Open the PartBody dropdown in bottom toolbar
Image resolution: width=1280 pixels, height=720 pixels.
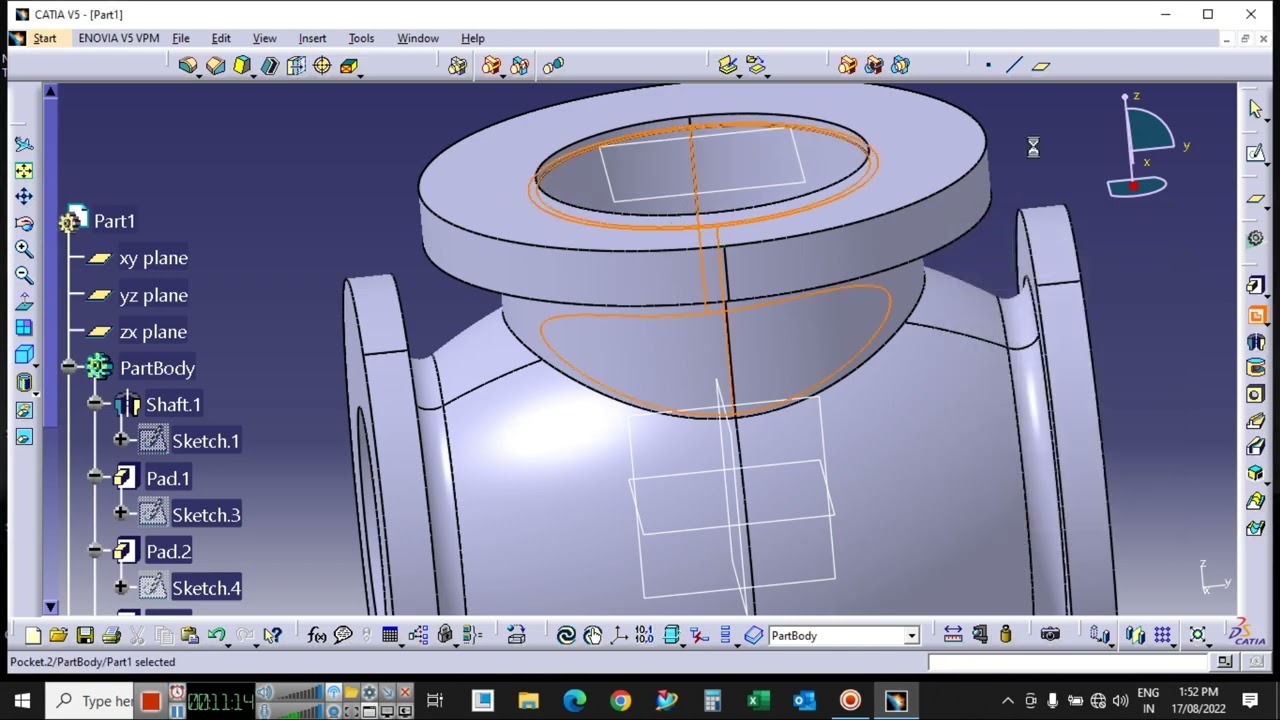[911, 636]
